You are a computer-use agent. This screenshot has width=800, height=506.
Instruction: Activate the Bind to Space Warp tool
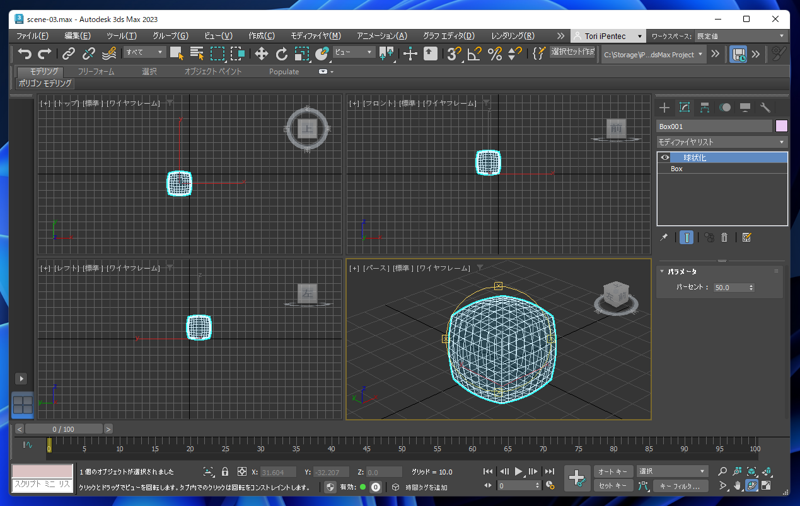[x=109, y=54]
